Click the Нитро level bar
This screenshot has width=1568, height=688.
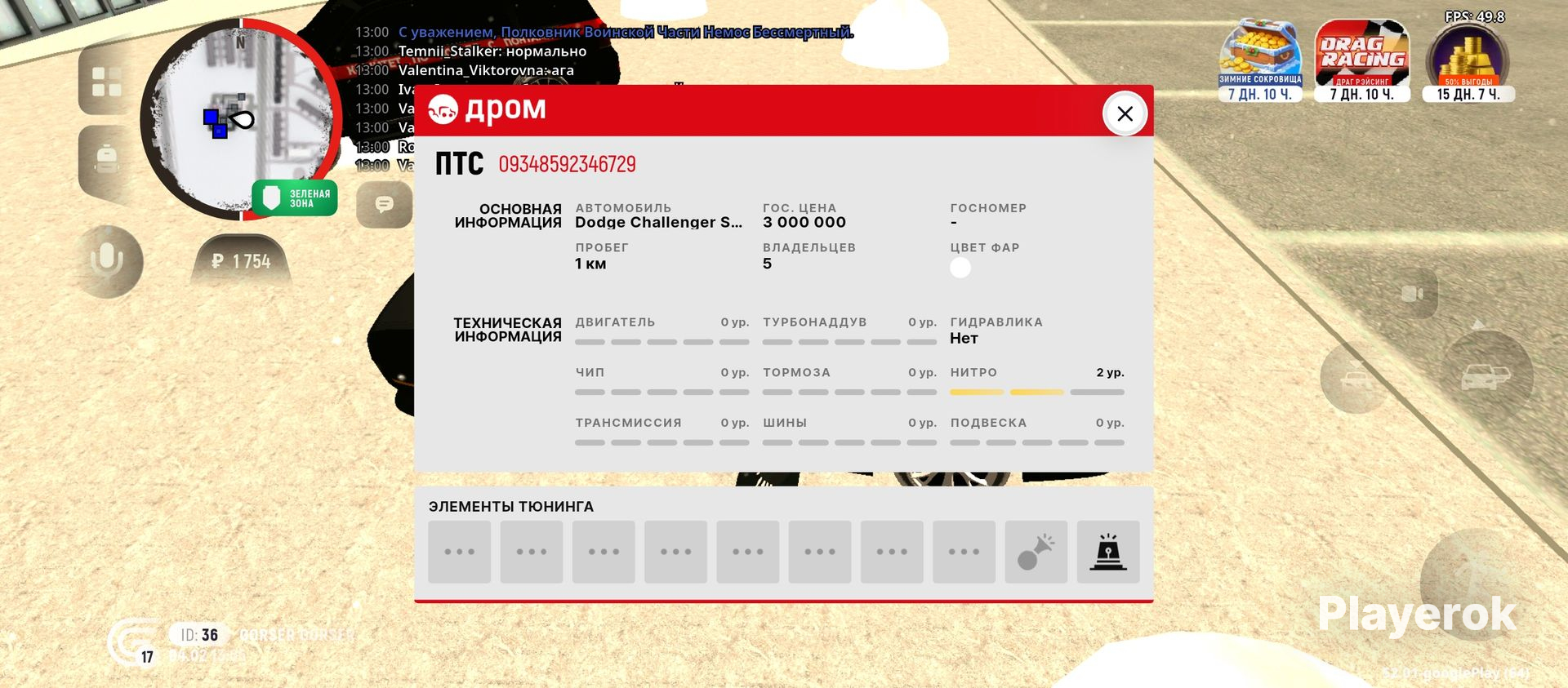tap(1037, 393)
